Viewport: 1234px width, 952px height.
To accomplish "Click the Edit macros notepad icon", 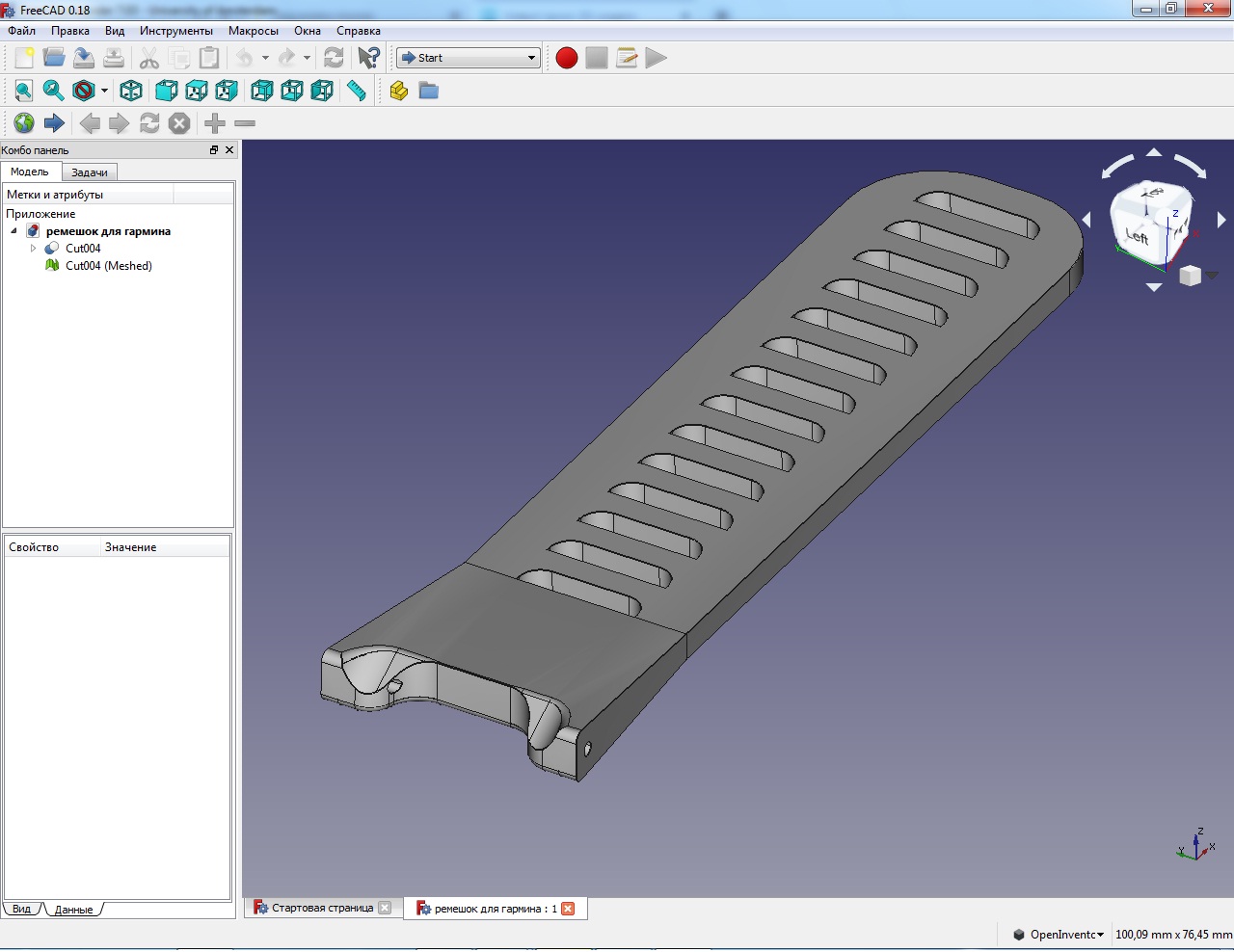I will coord(627,58).
